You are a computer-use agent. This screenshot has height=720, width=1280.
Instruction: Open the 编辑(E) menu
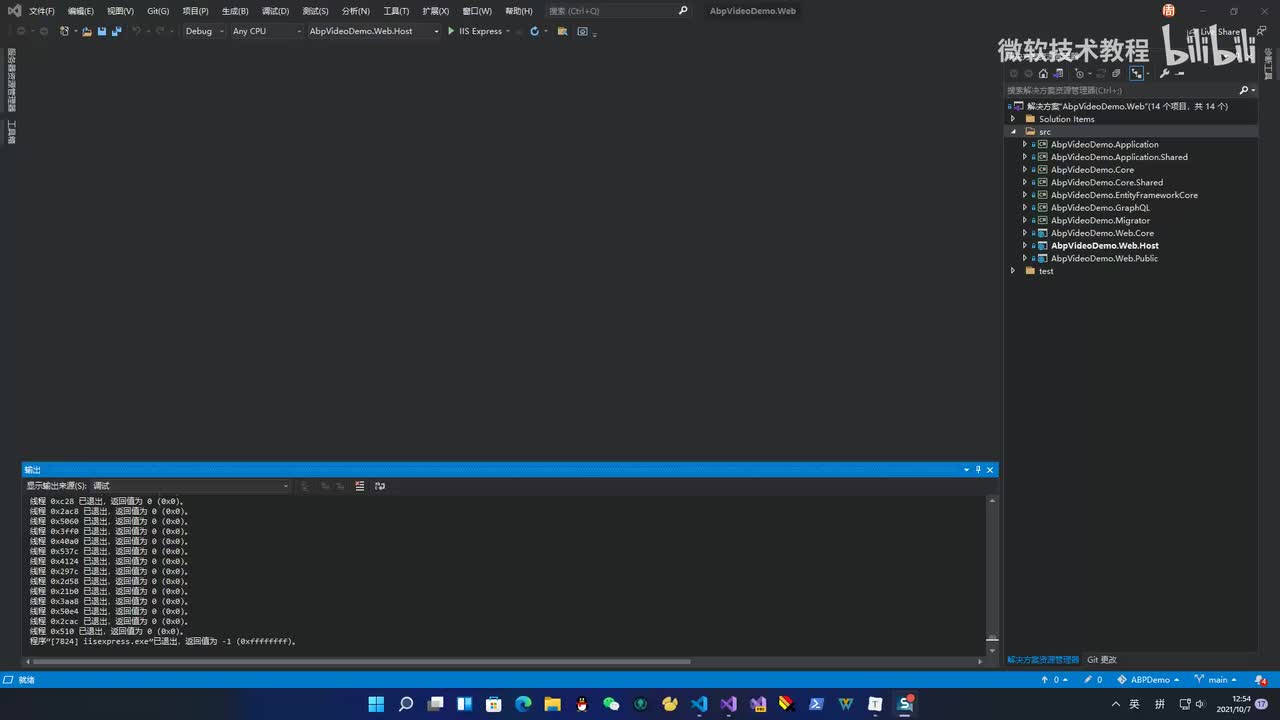click(x=81, y=11)
